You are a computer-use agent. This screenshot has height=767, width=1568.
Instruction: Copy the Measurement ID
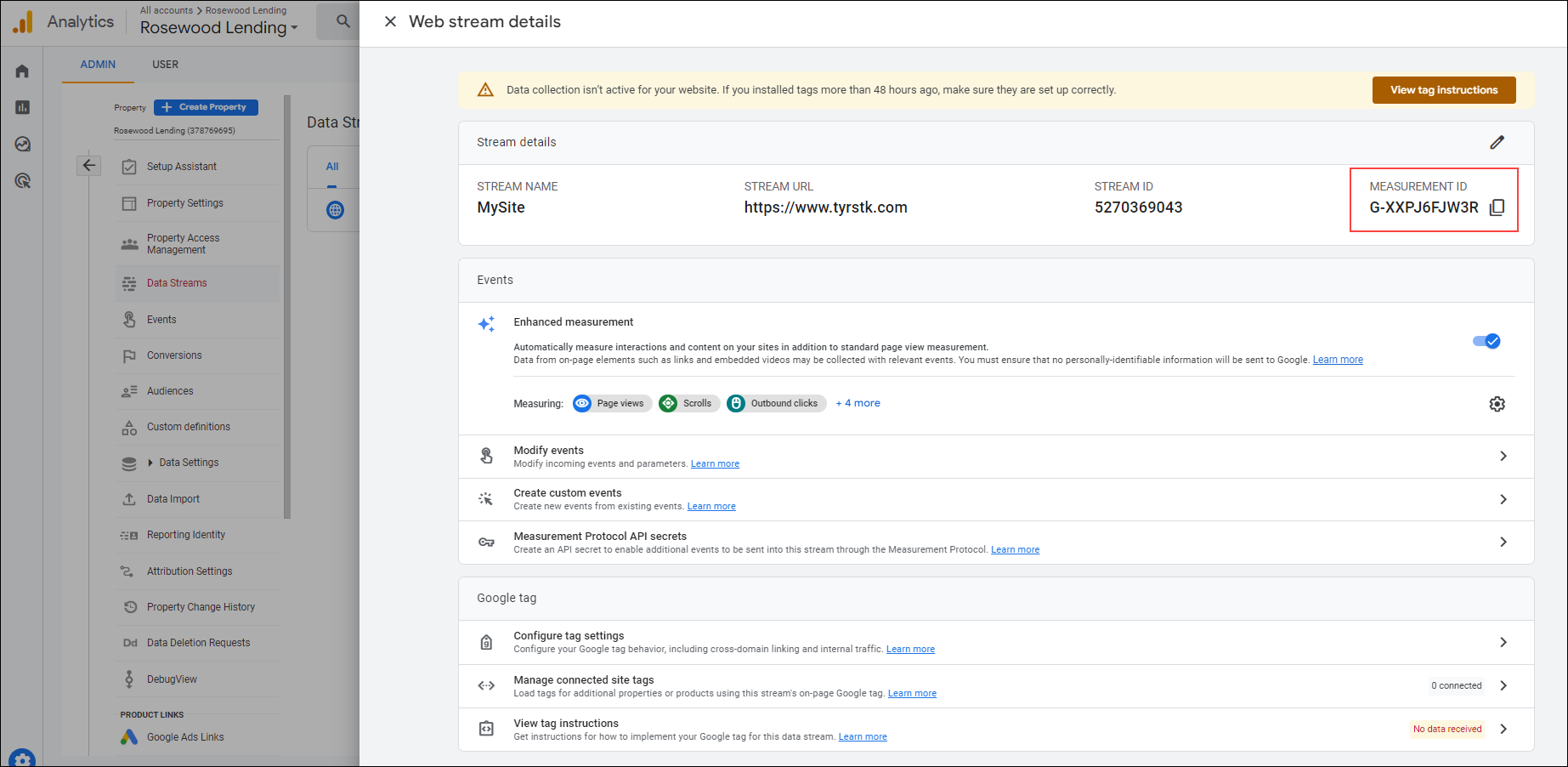point(1497,207)
